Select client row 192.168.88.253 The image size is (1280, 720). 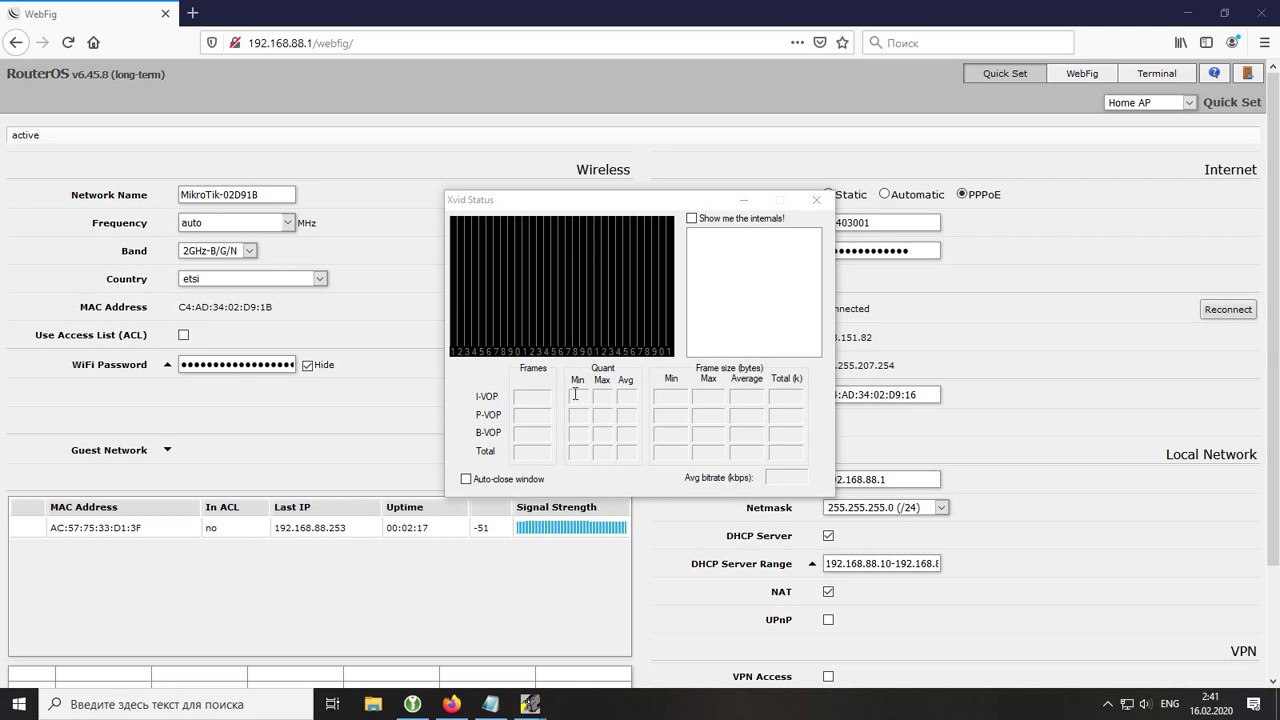click(x=320, y=528)
